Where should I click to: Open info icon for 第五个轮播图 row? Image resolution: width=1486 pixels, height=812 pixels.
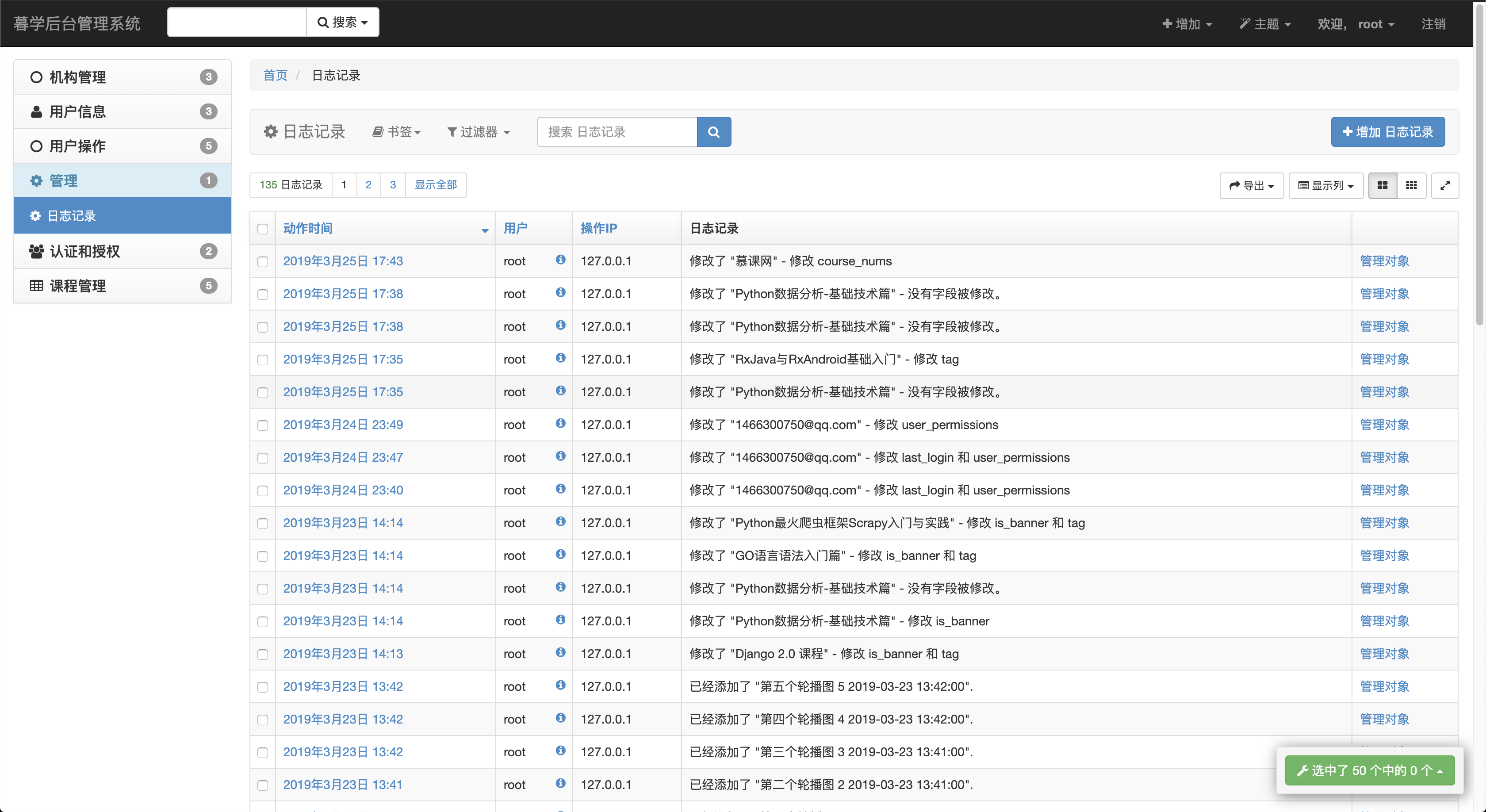(x=560, y=685)
